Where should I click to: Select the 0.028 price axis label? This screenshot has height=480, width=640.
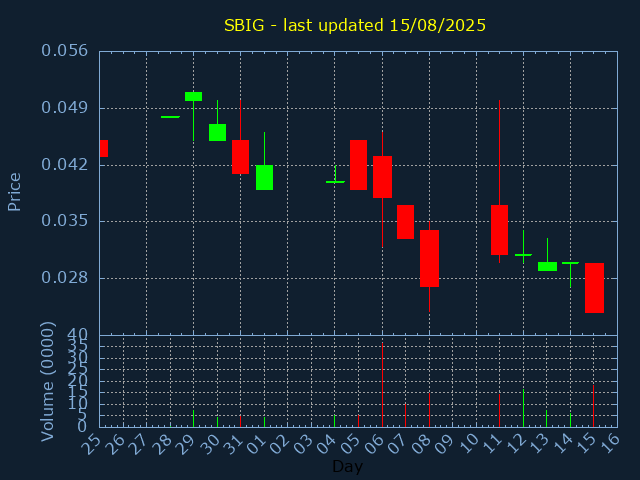point(64,278)
